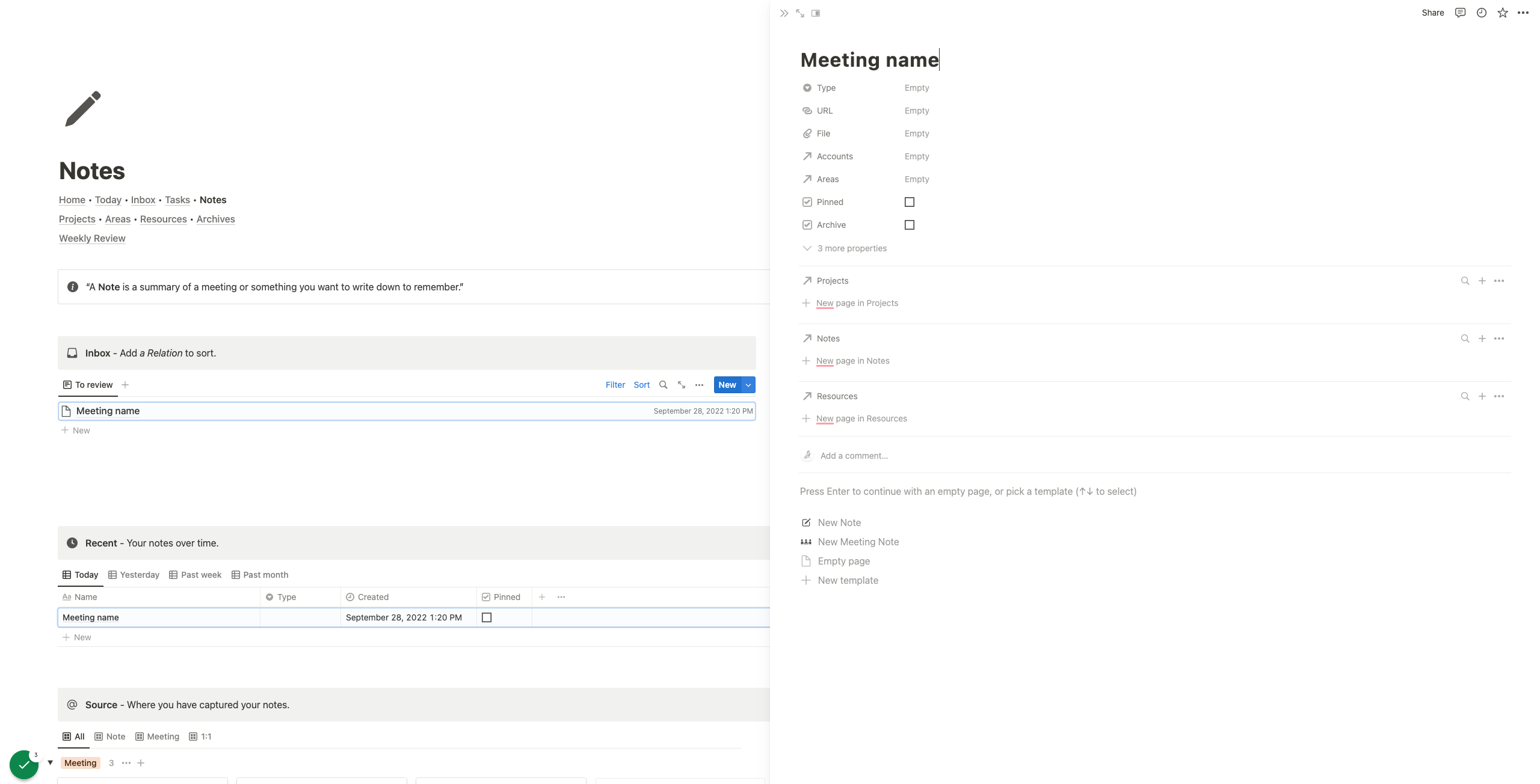Image resolution: width=1540 pixels, height=784 pixels.
Task: Collapse the Meeting group triangle
Action: click(x=51, y=763)
